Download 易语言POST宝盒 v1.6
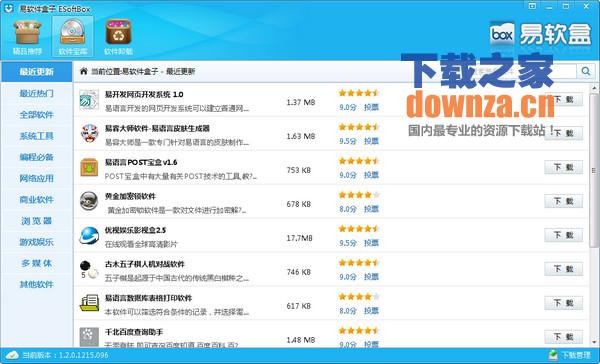600x364 pixels. [564, 167]
